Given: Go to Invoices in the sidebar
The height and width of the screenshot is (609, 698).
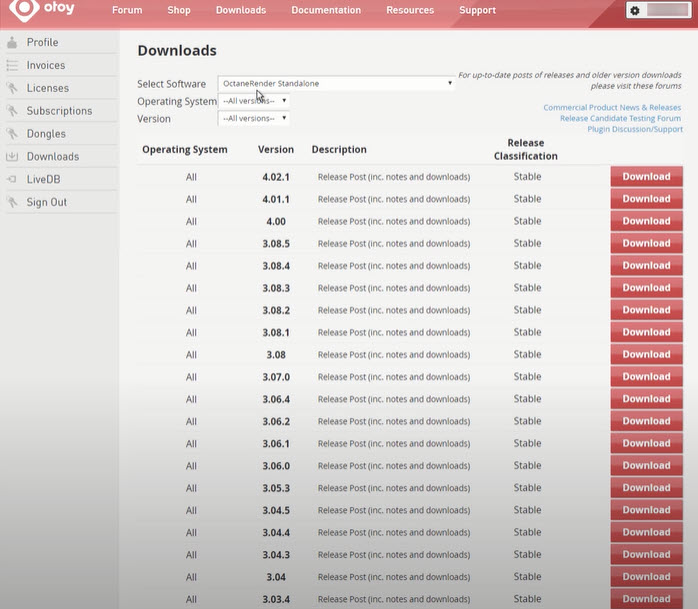Looking at the screenshot, I should pos(46,65).
